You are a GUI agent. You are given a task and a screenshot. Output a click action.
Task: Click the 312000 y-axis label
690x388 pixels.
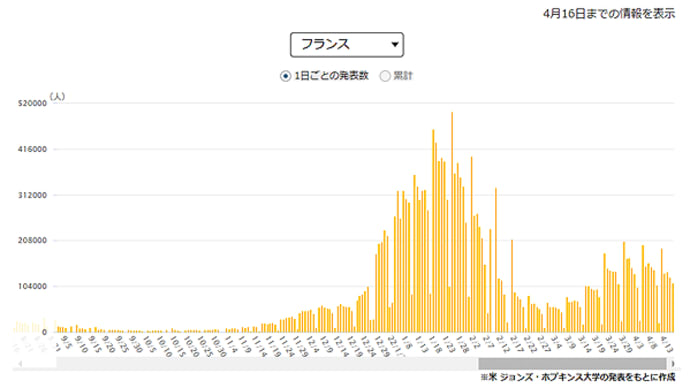(32, 195)
